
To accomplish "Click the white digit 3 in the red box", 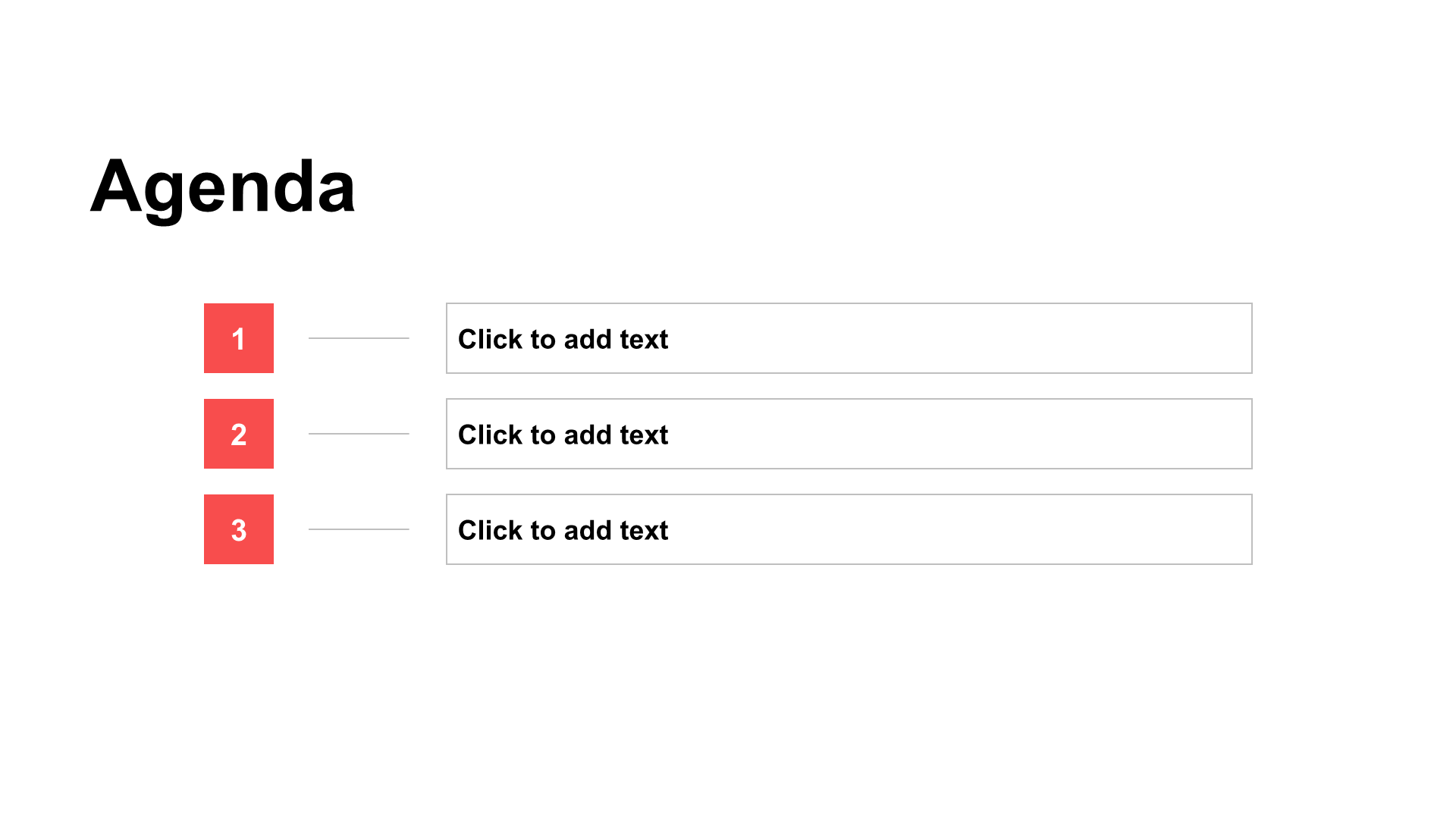I will click(239, 530).
